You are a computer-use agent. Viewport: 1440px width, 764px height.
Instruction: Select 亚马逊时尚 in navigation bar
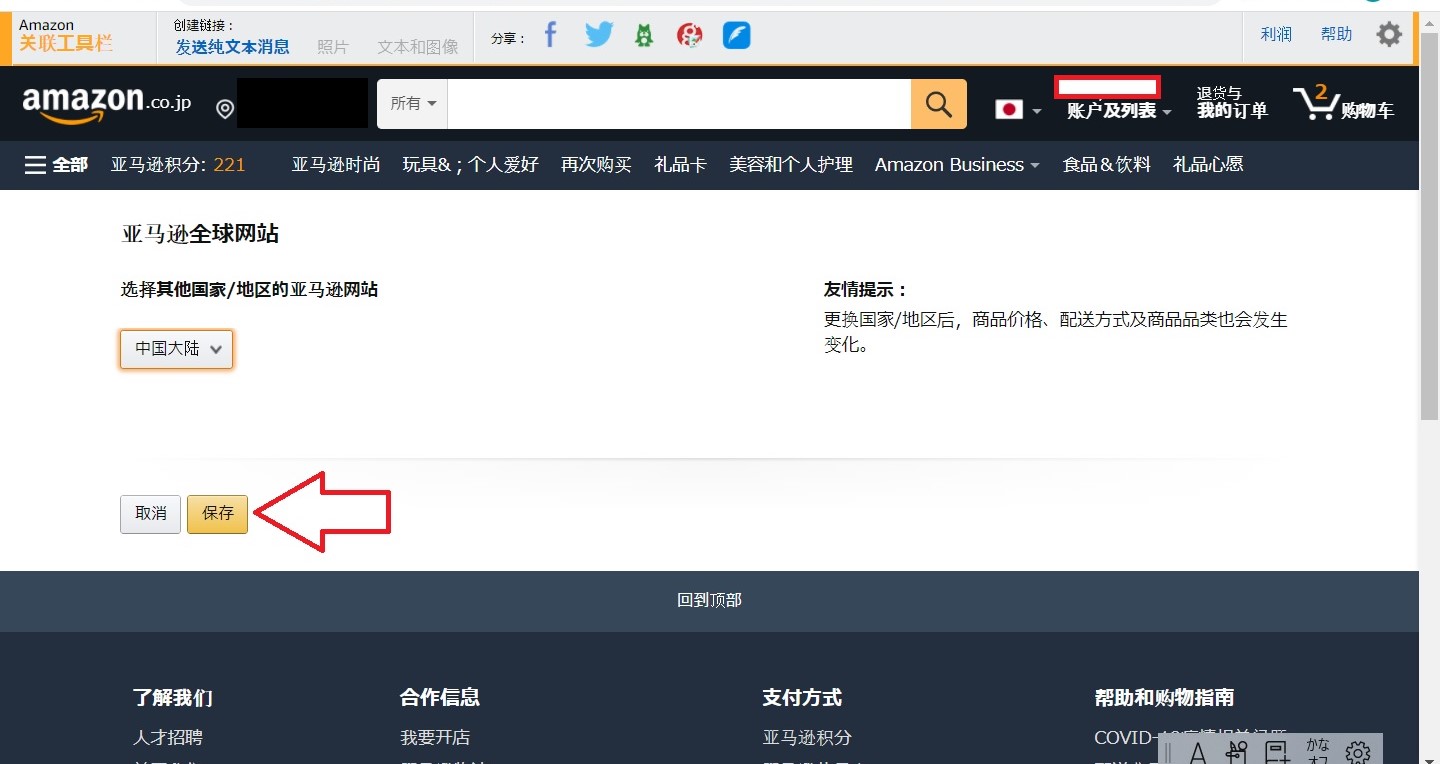[335, 165]
